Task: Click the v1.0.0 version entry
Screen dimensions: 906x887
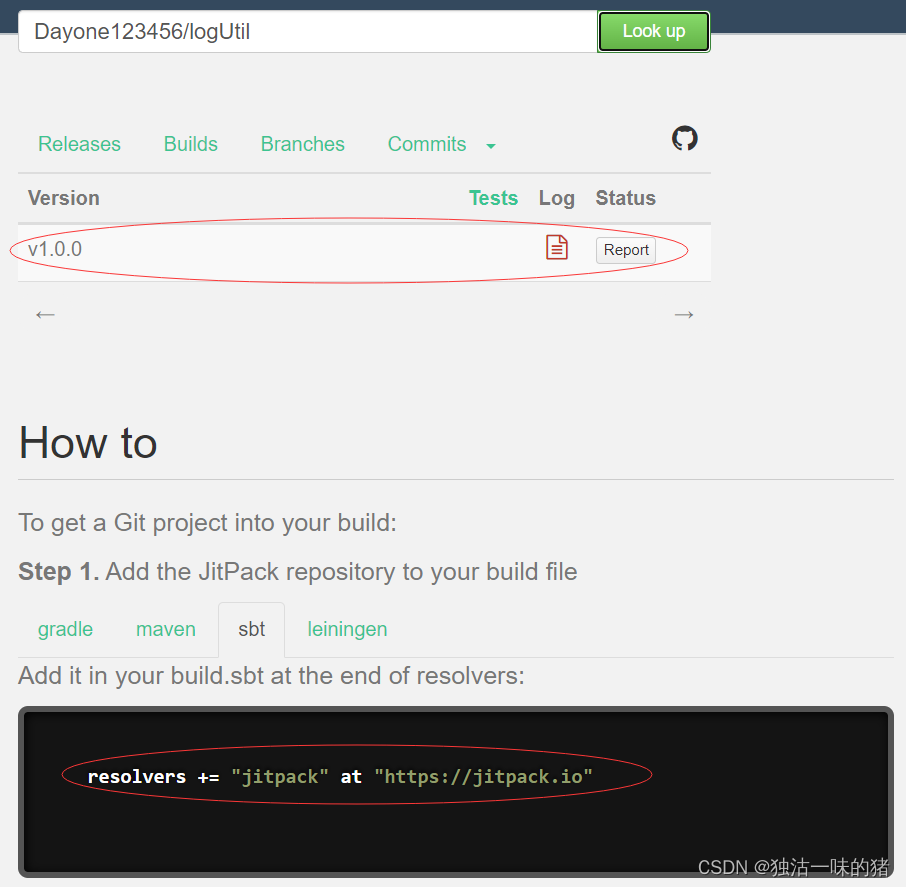Action: (x=55, y=250)
